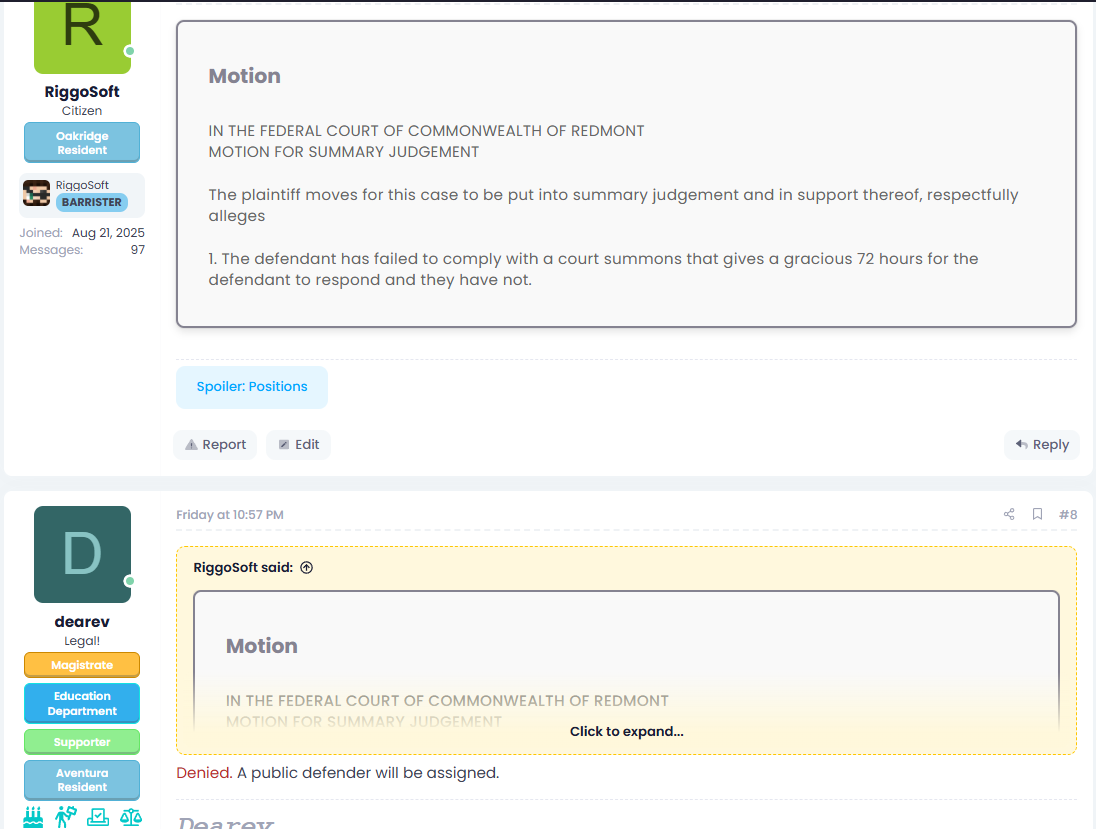This screenshot has height=829, width=1096.
Task: Open the Friday at 10:57 PM timestamp link
Action: (x=230, y=515)
